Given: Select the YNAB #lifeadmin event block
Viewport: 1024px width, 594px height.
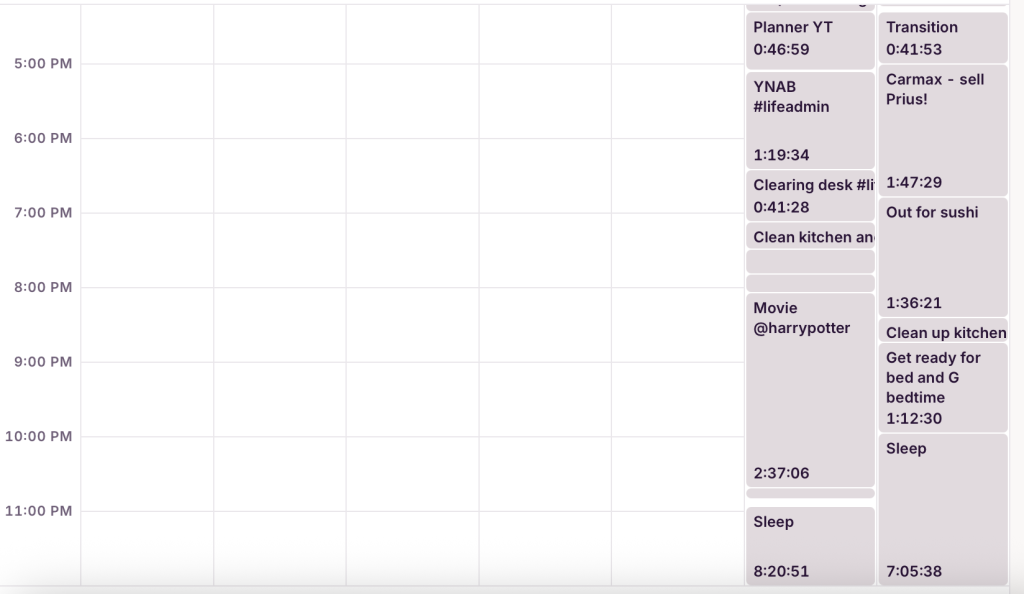Looking at the screenshot, I should [x=809, y=120].
